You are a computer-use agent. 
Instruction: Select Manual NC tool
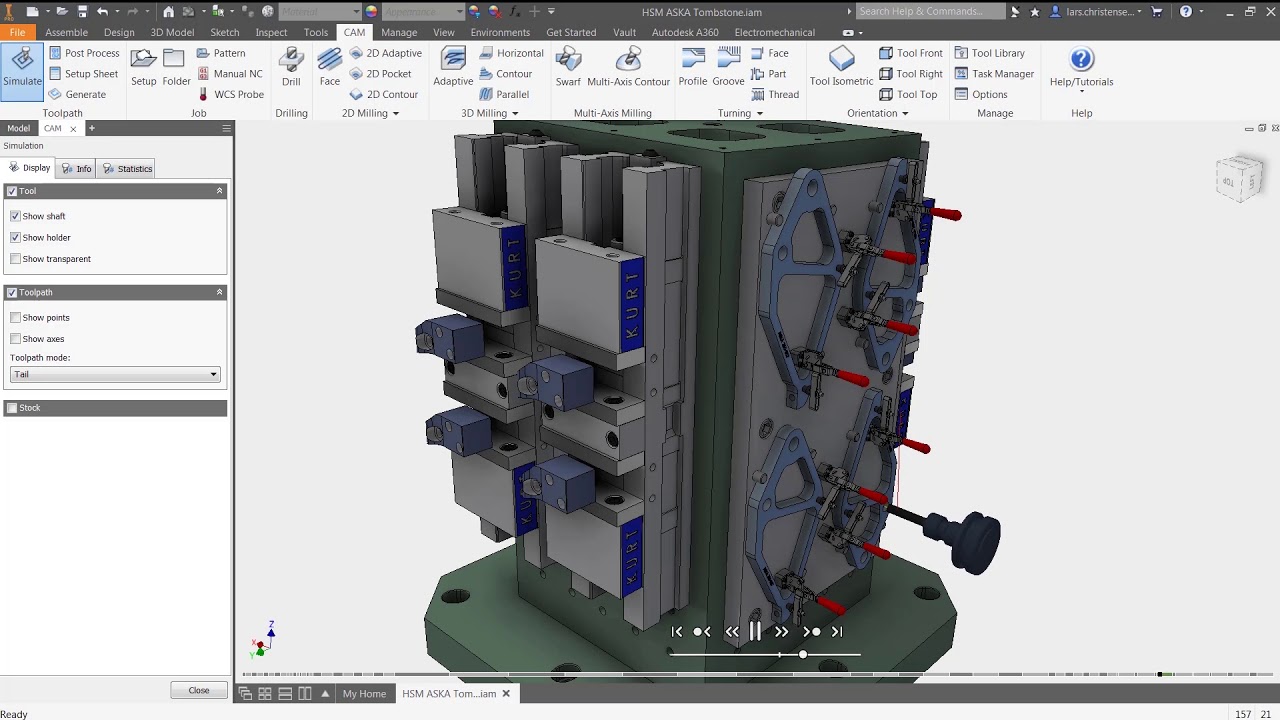pyautogui.click(x=229, y=74)
